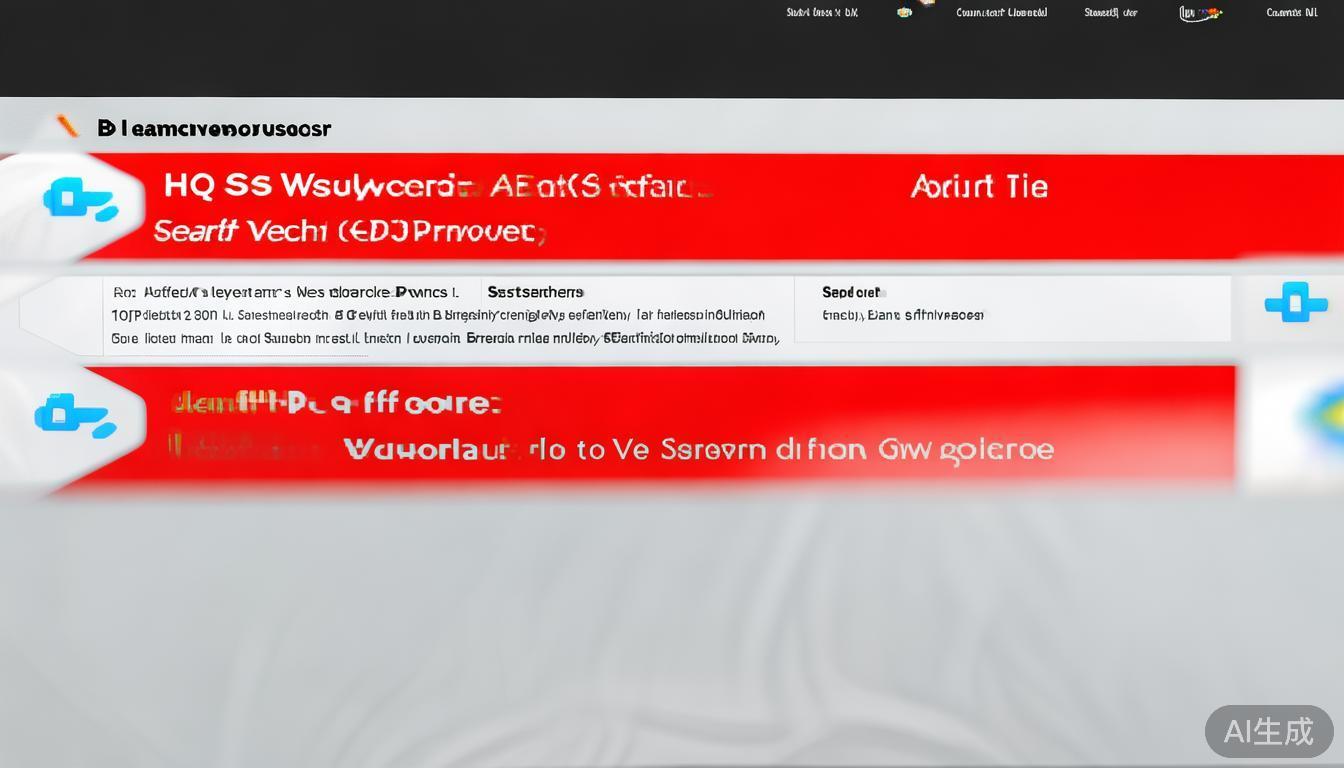Click the rainbow circular icon at the right edge
Viewport: 1344px width, 768px height.
click(x=1320, y=418)
